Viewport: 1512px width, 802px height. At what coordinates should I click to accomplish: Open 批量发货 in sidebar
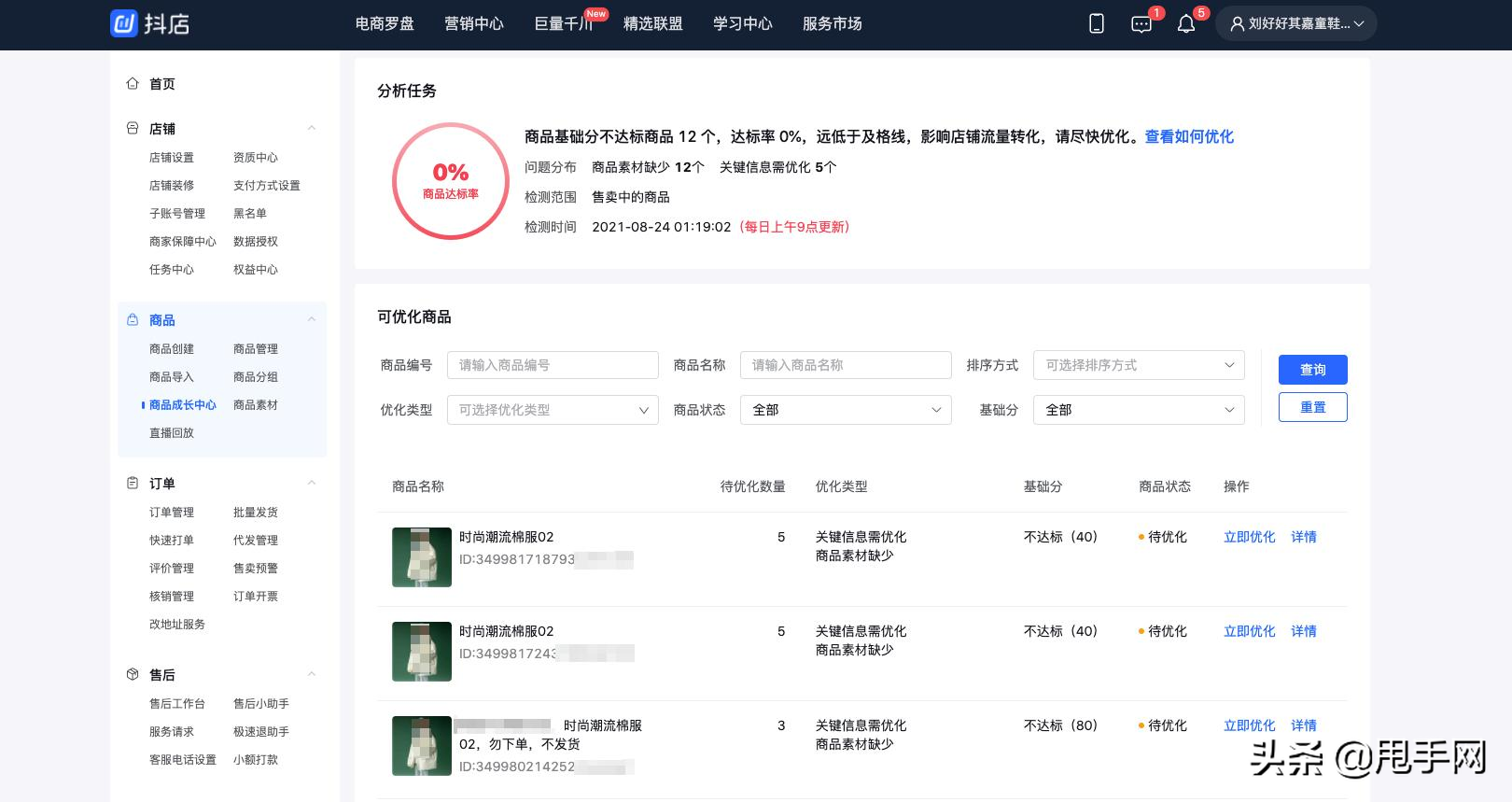tap(256, 513)
